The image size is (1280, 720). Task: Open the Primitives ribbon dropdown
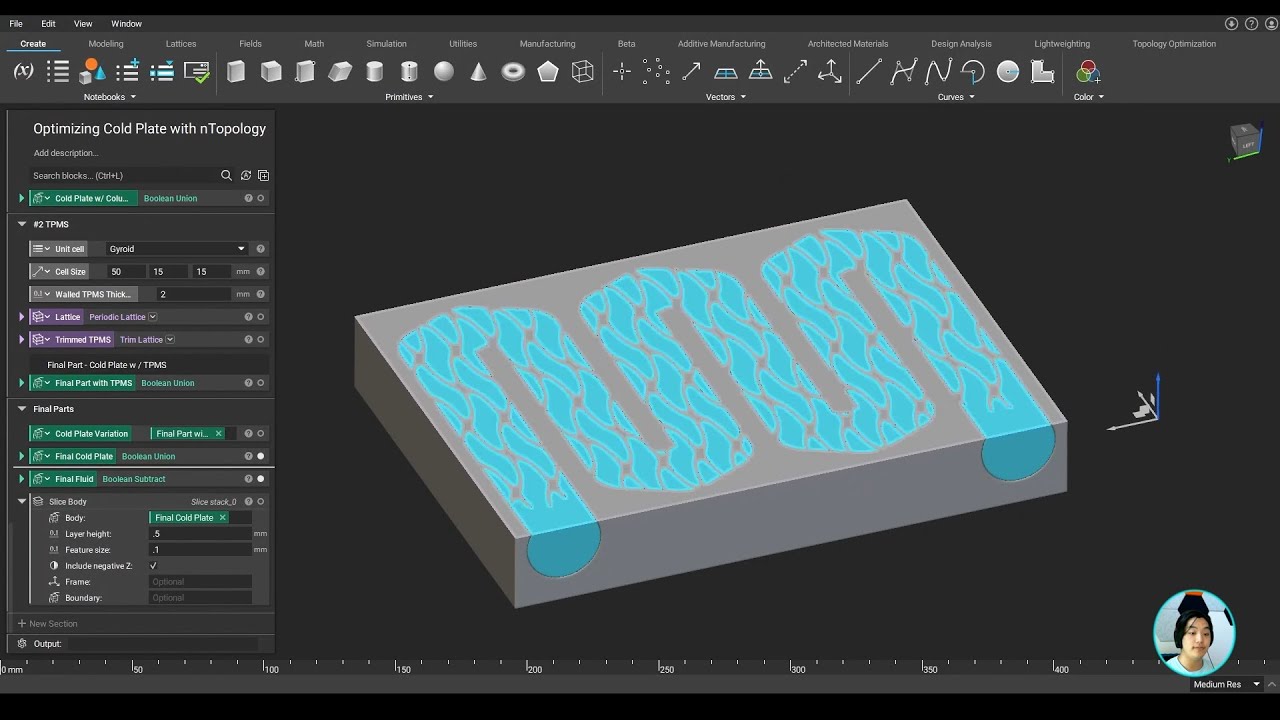409,97
